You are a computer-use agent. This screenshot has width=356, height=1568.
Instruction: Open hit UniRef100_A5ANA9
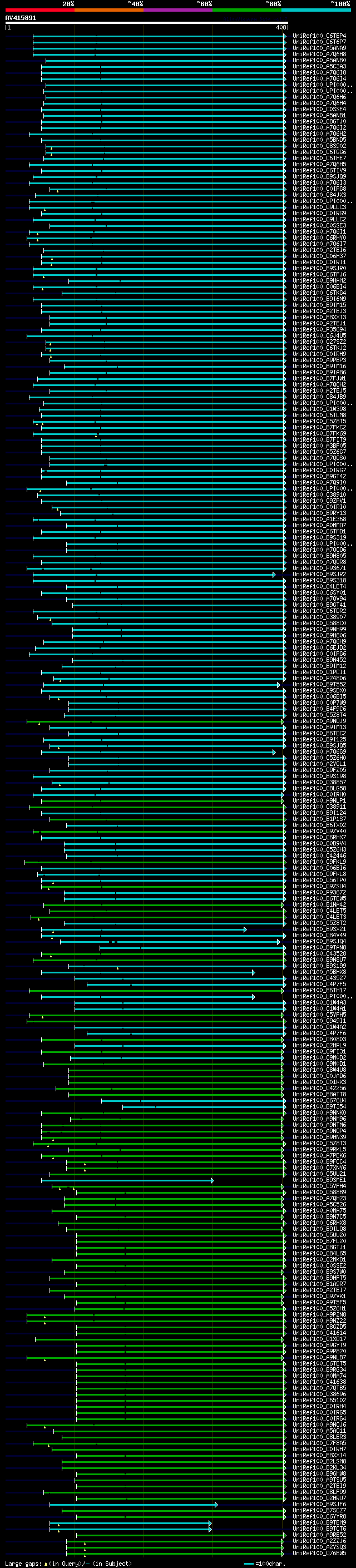click(x=319, y=48)
